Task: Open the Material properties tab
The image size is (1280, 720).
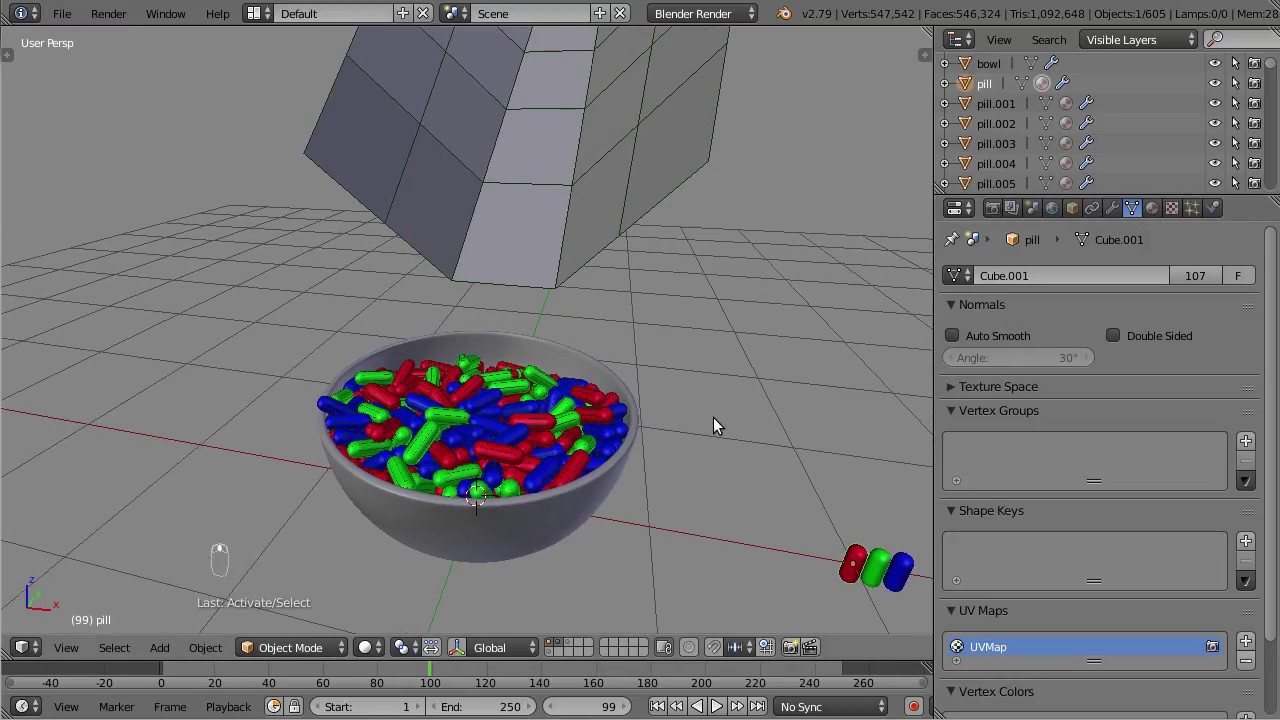Action: 1151,207
